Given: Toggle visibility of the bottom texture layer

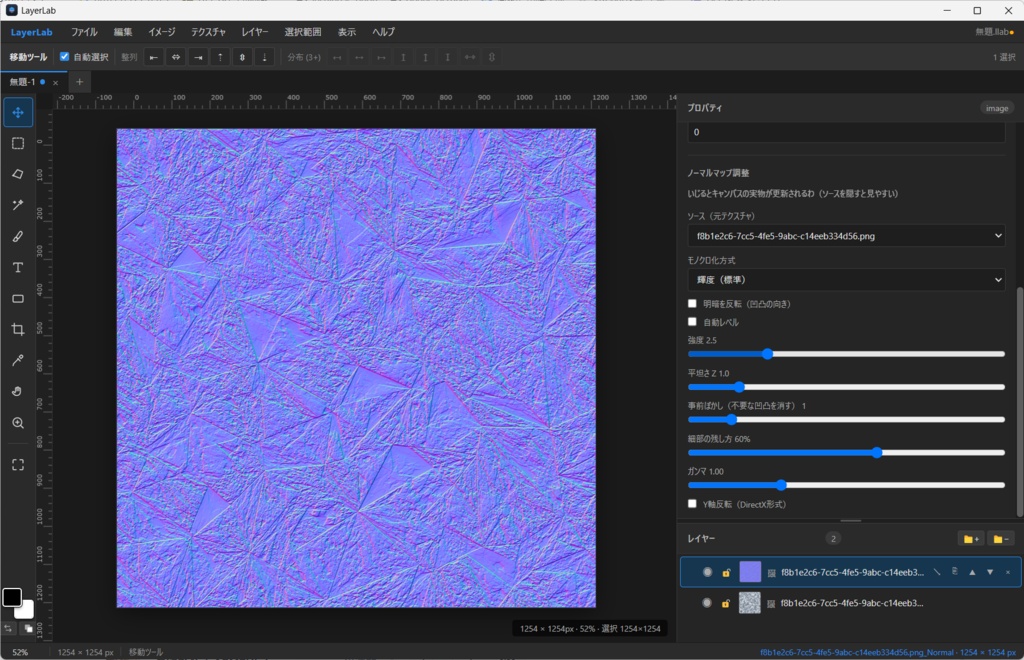Looking at the screenshot, I should pos(707,603).
